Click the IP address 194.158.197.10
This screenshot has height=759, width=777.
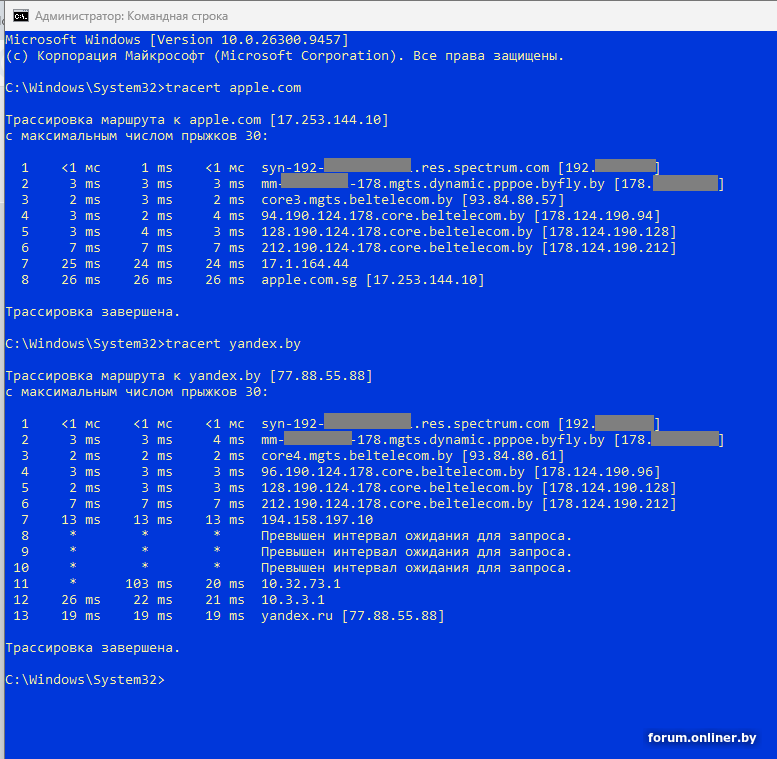point(317,520)
